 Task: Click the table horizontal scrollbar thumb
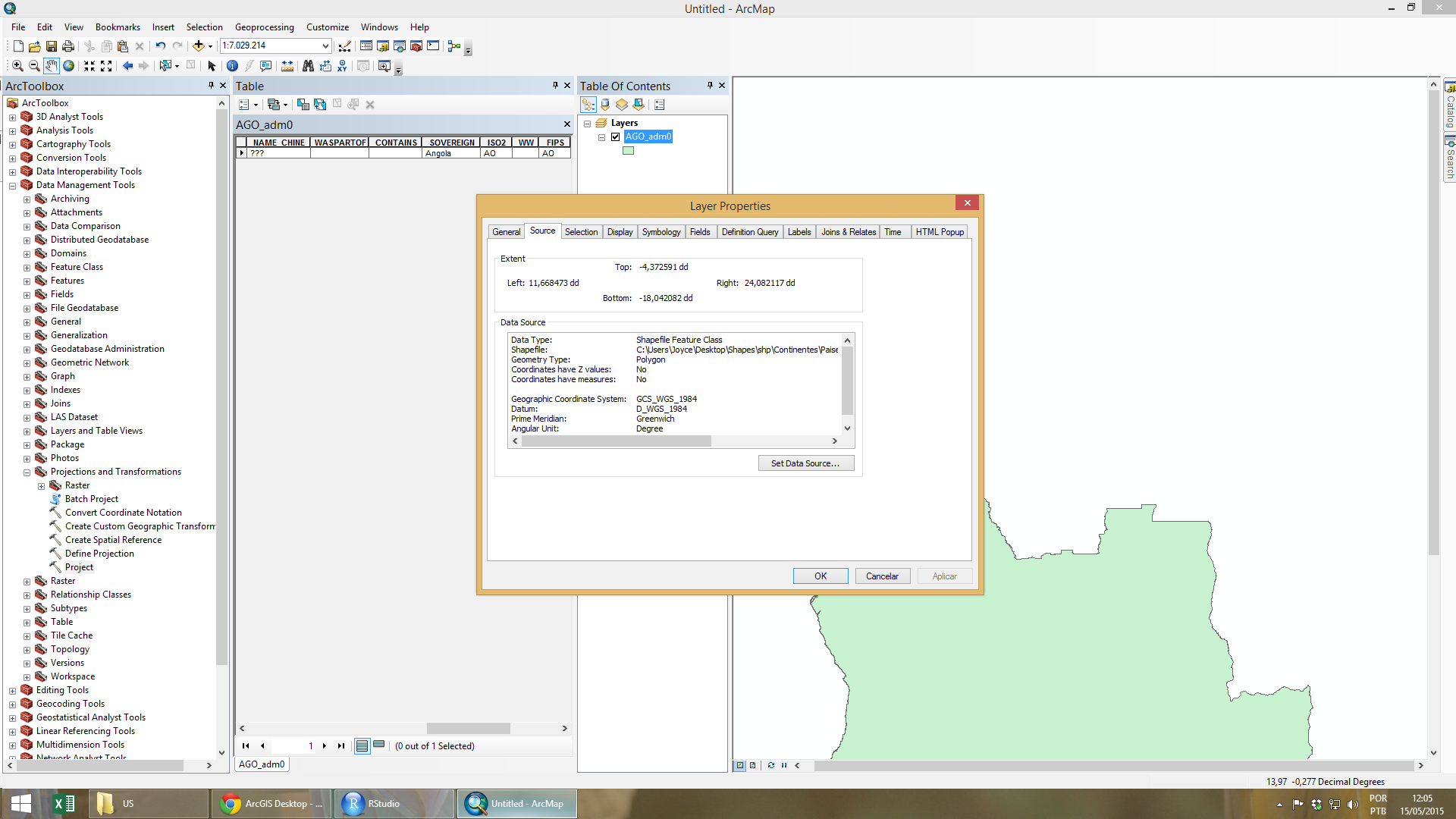469,729
